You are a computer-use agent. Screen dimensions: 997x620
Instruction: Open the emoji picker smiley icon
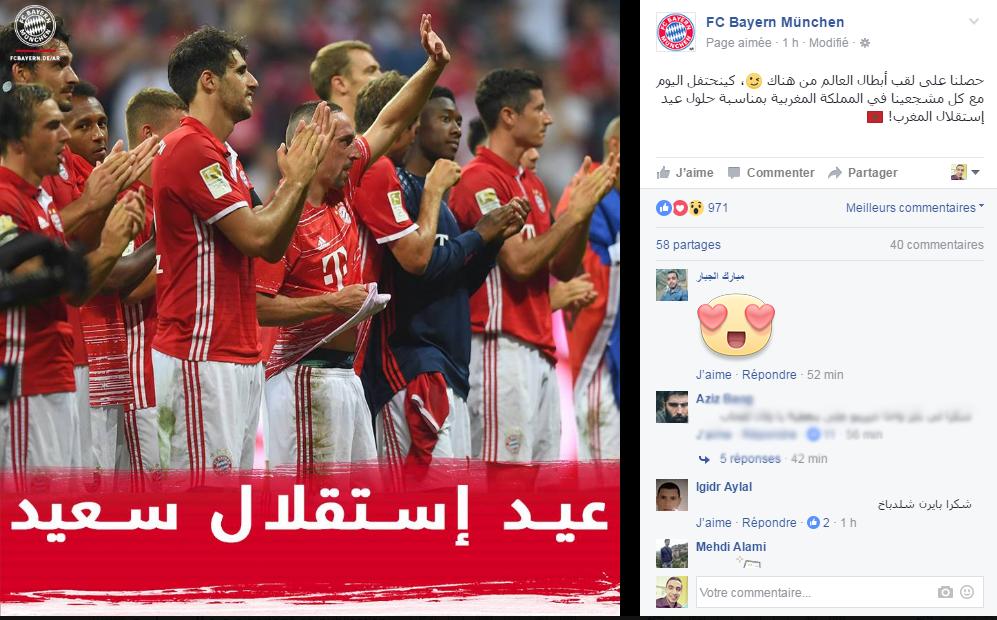(x=966, y=592)
